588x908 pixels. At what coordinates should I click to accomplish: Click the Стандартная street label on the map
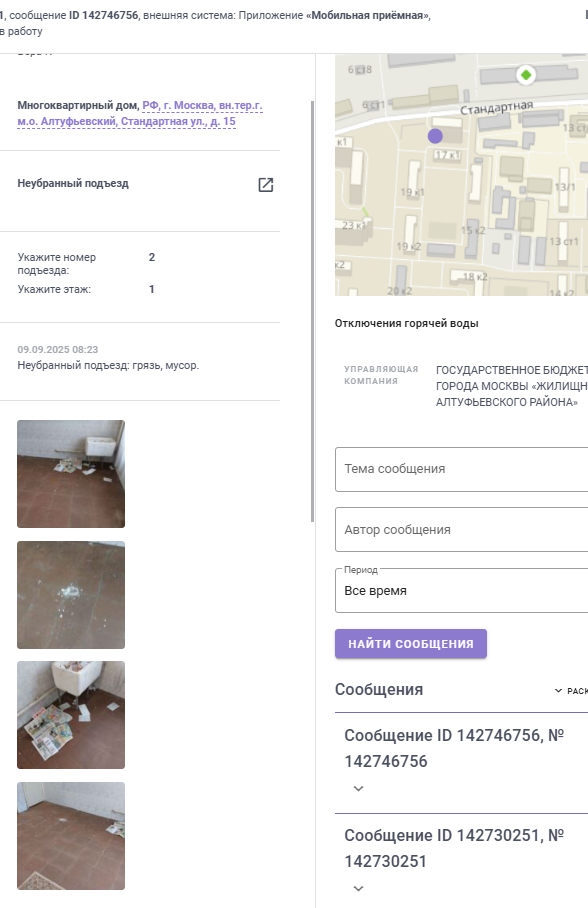[496, 108]
